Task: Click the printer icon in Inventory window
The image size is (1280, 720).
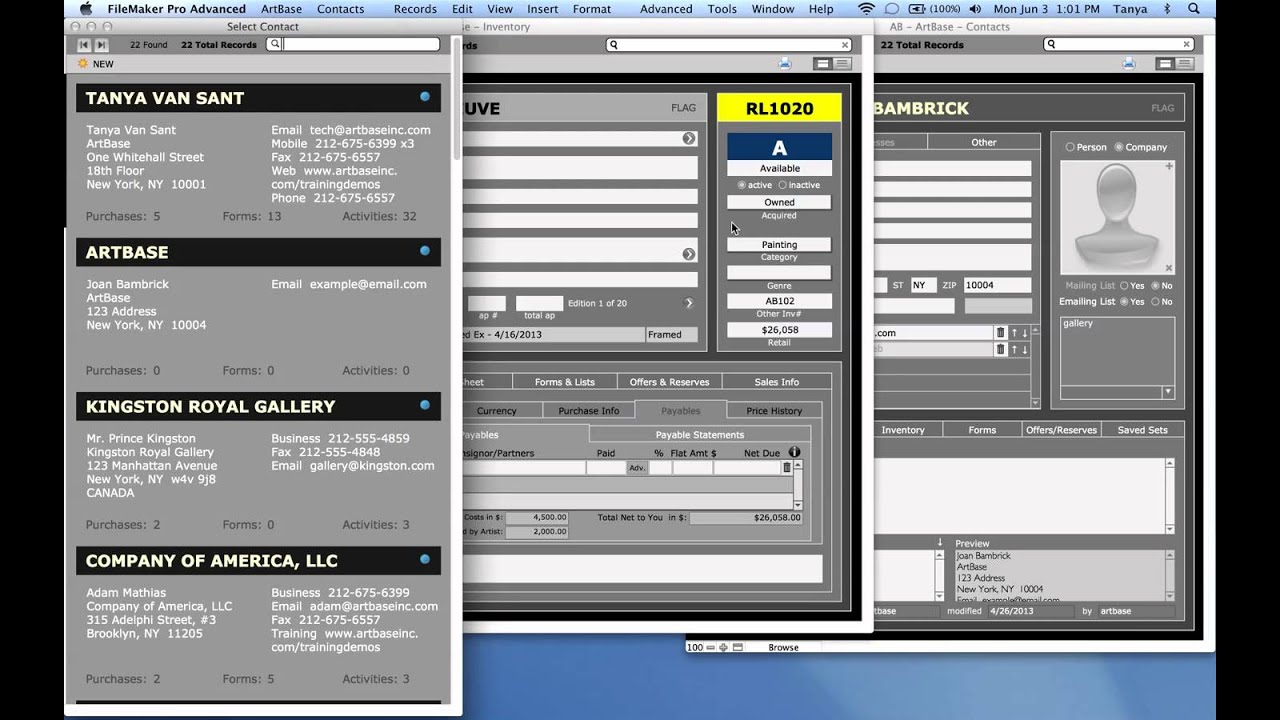Action: click(x=785, y=63)
